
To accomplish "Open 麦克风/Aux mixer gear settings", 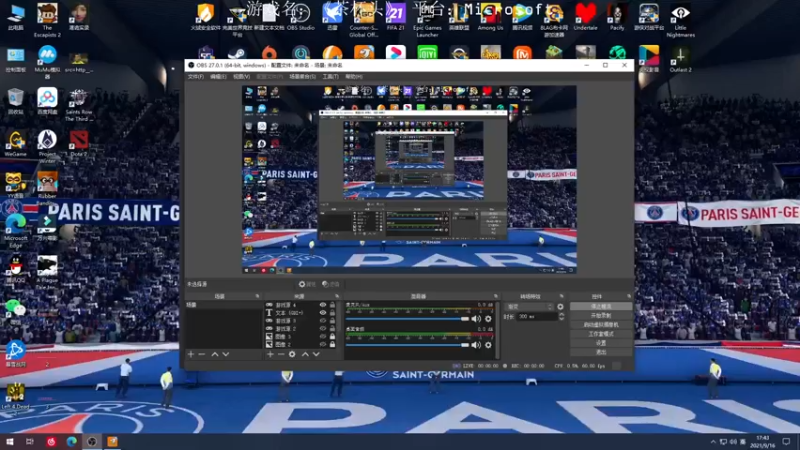I will (488, 319).
